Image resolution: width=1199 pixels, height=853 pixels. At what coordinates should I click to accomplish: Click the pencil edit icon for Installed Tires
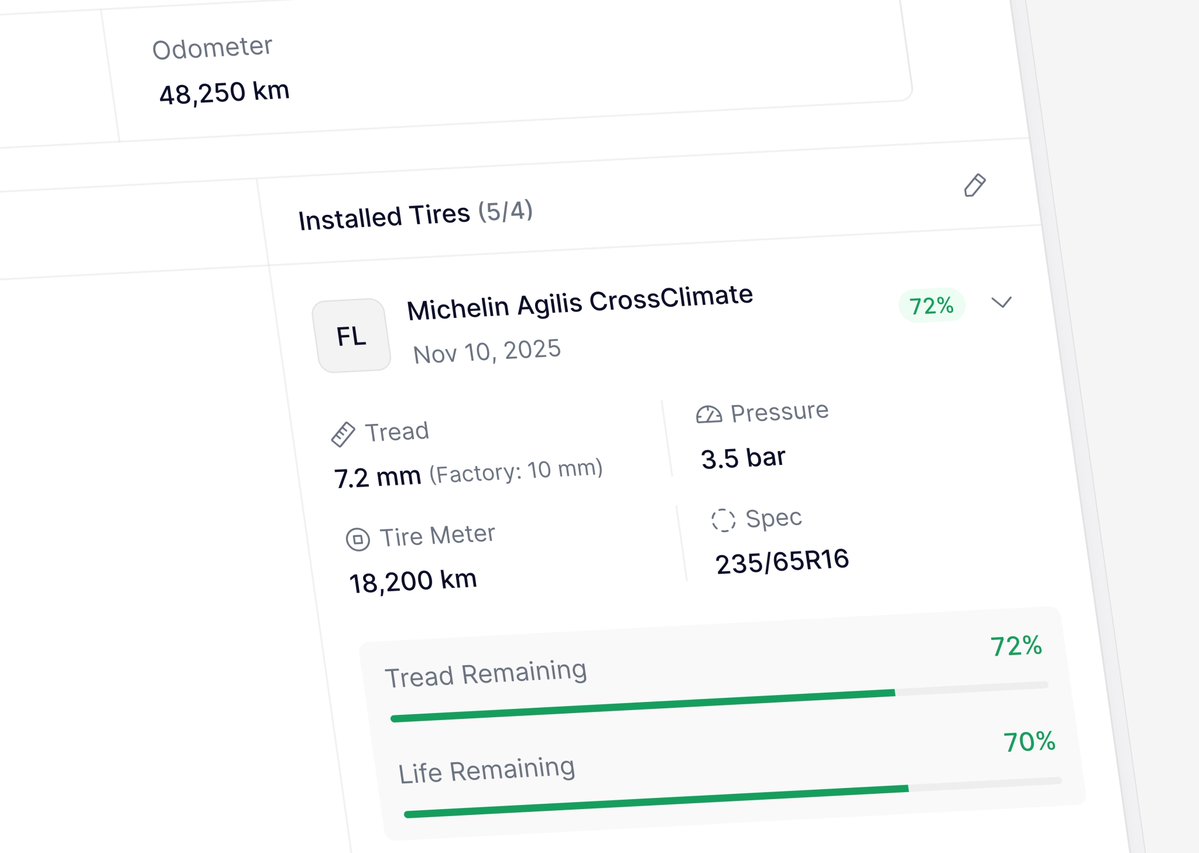[974, 186]
